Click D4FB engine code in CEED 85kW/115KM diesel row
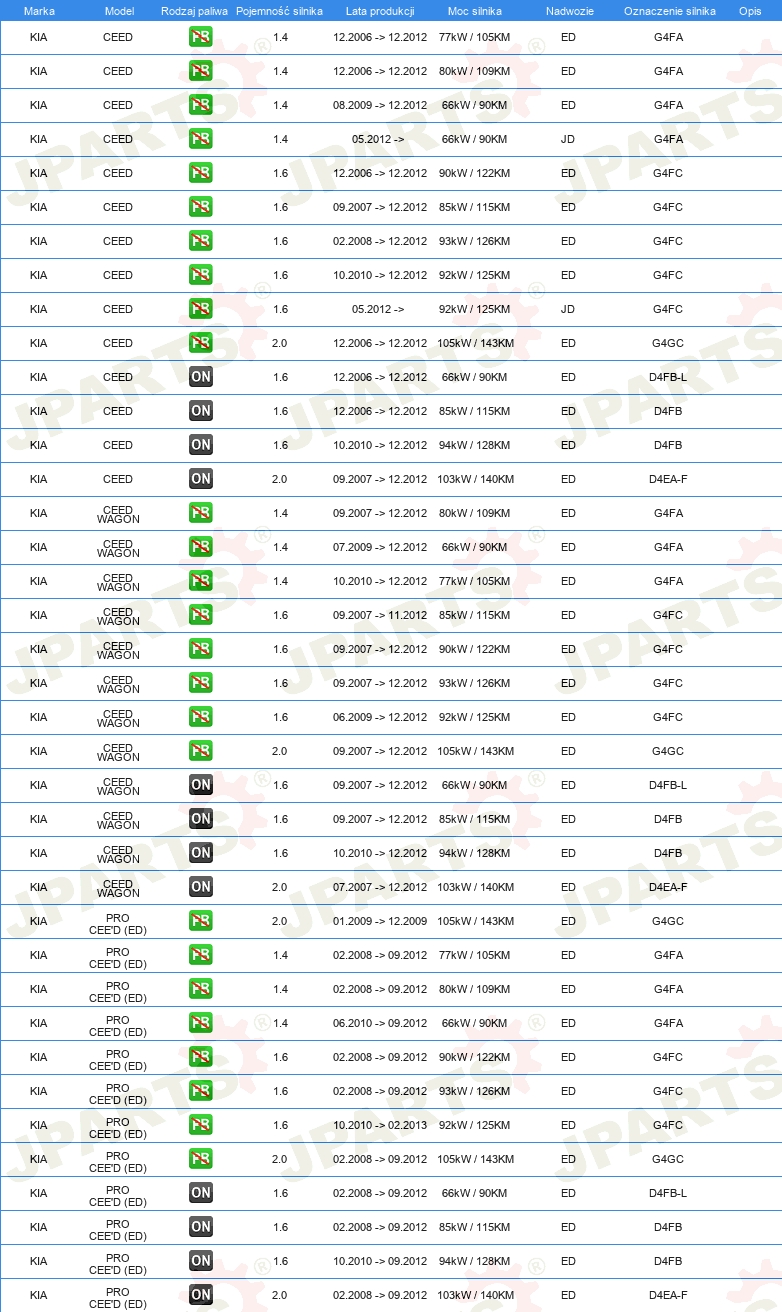 (668, 411)
